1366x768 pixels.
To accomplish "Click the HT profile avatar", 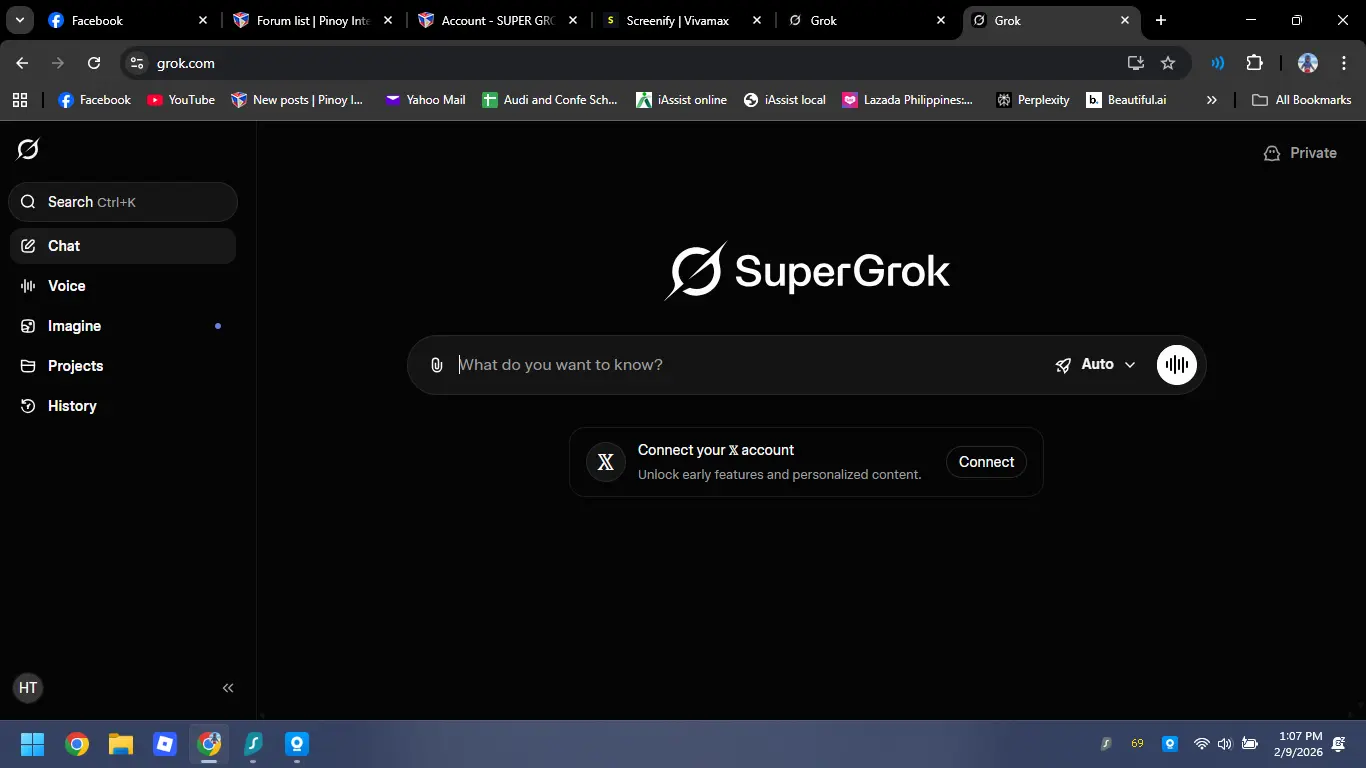I will (x=28, y=688).
